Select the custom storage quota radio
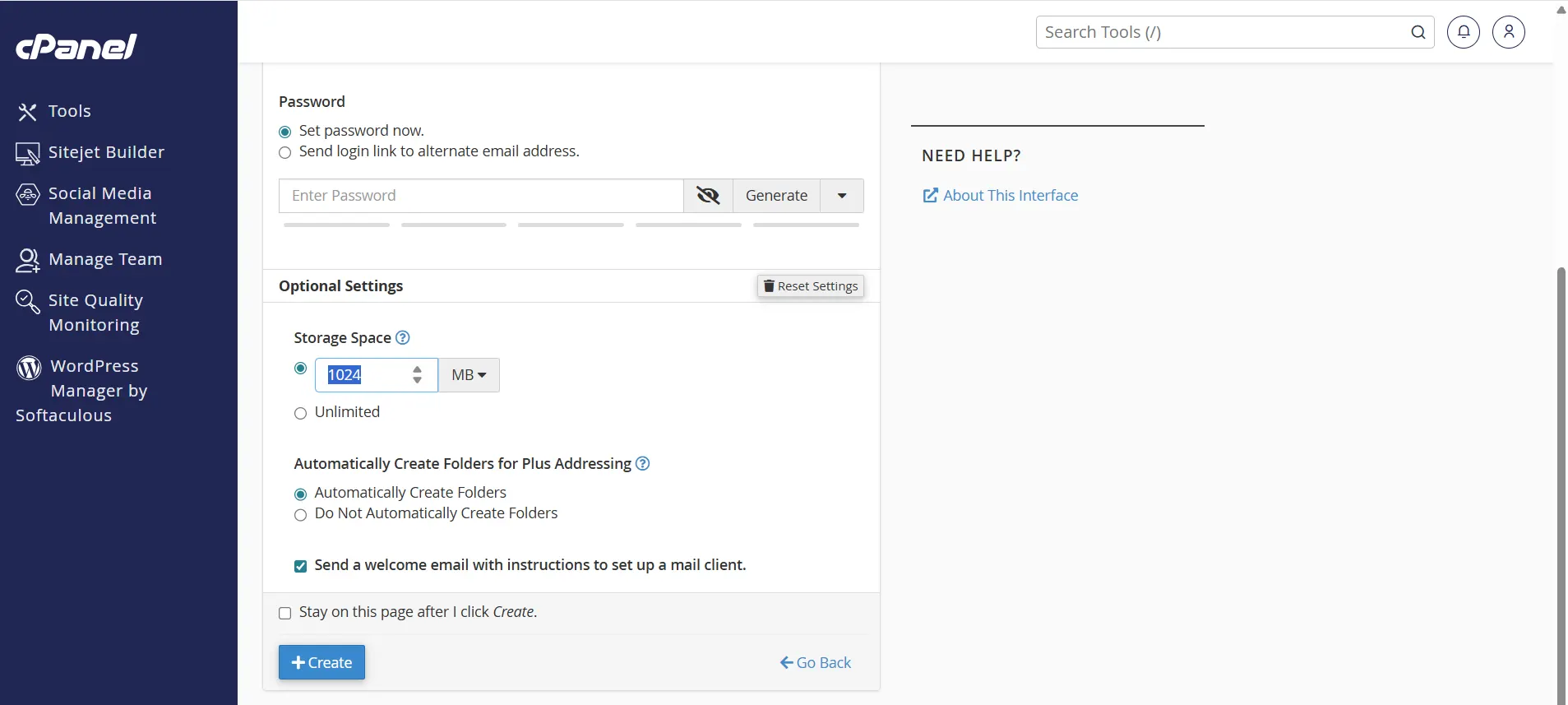This screenshot has width=1568, height=705. (x=301, y=369)
